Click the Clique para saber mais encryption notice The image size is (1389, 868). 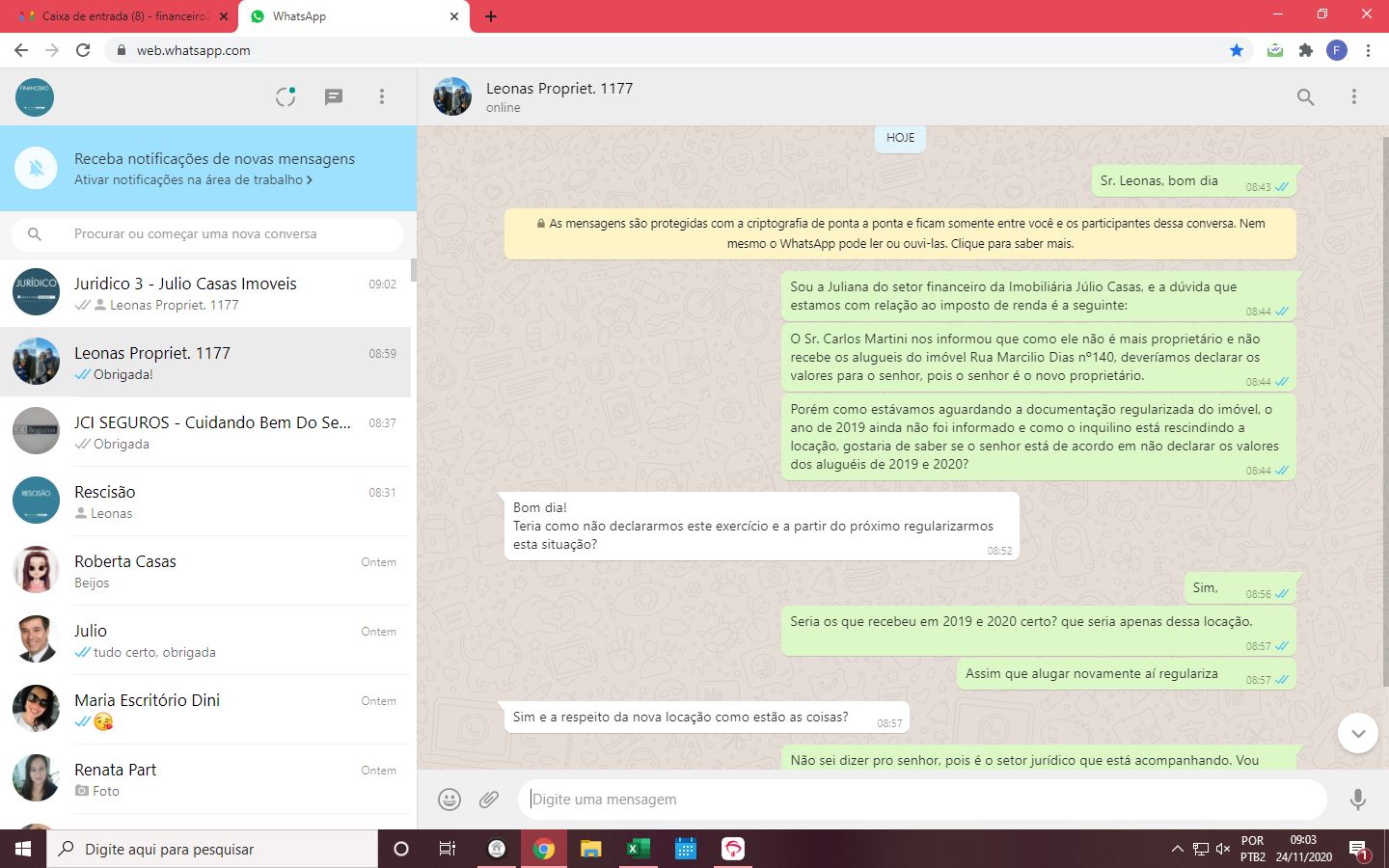click(x=1012, y=244)
